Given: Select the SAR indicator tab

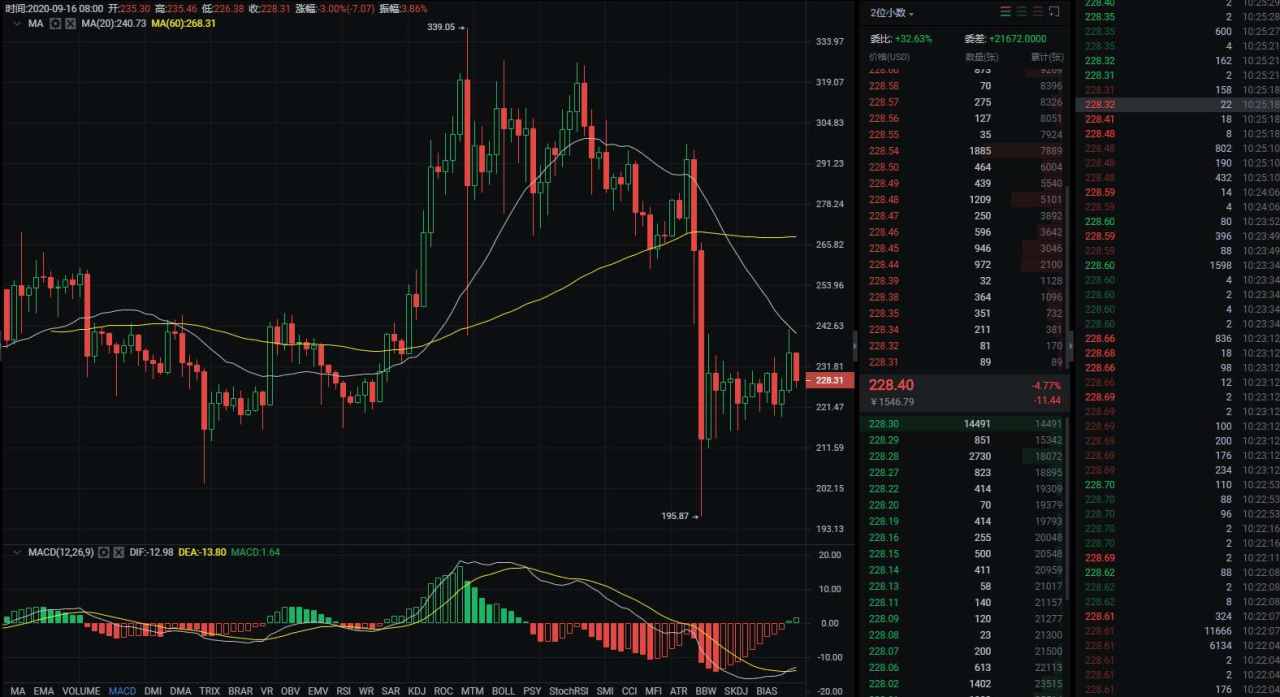Looking at the screenshot, I should coord(391,691).
